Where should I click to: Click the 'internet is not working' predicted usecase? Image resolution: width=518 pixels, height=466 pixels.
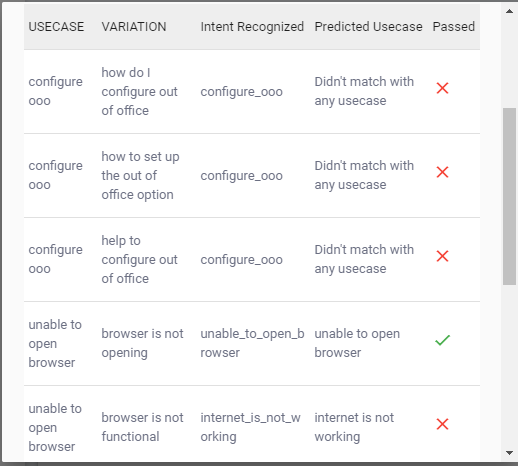click(354, 427)
